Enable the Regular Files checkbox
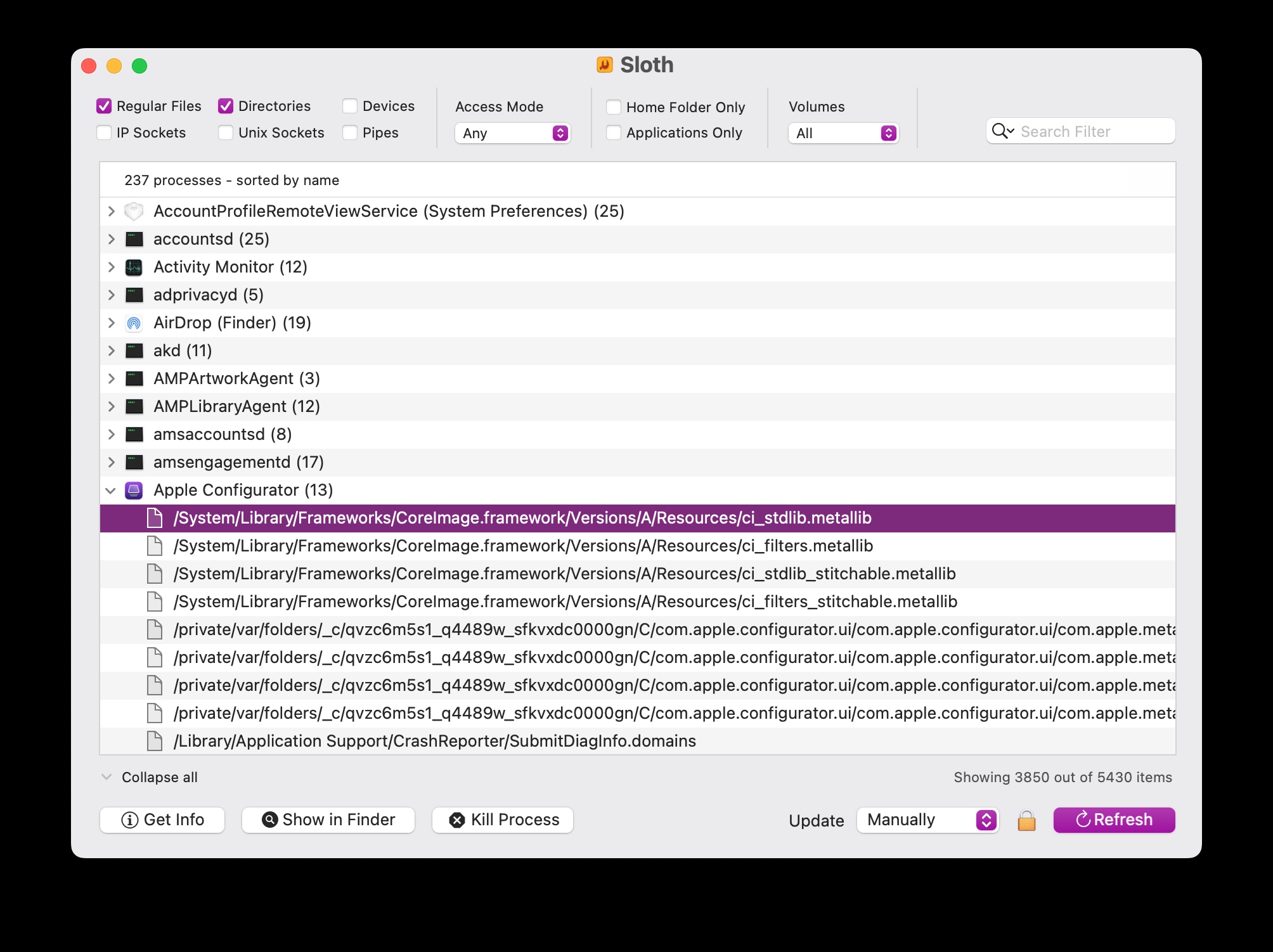The height and width of the screenshot is (952, 1273). [104, 106]
